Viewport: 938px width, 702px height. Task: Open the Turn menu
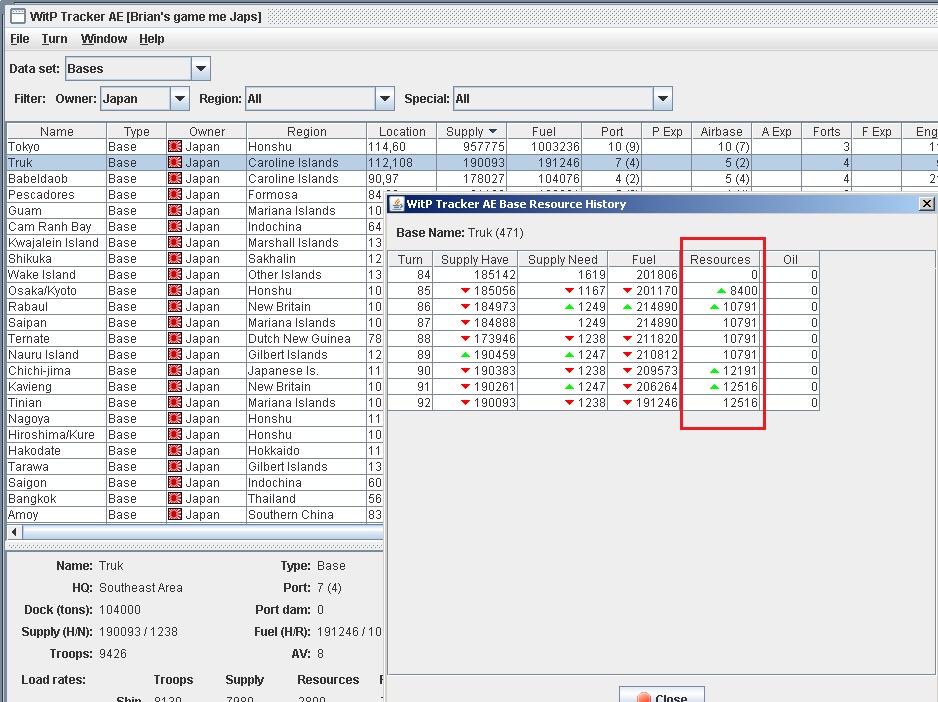[x=54, y=39]
